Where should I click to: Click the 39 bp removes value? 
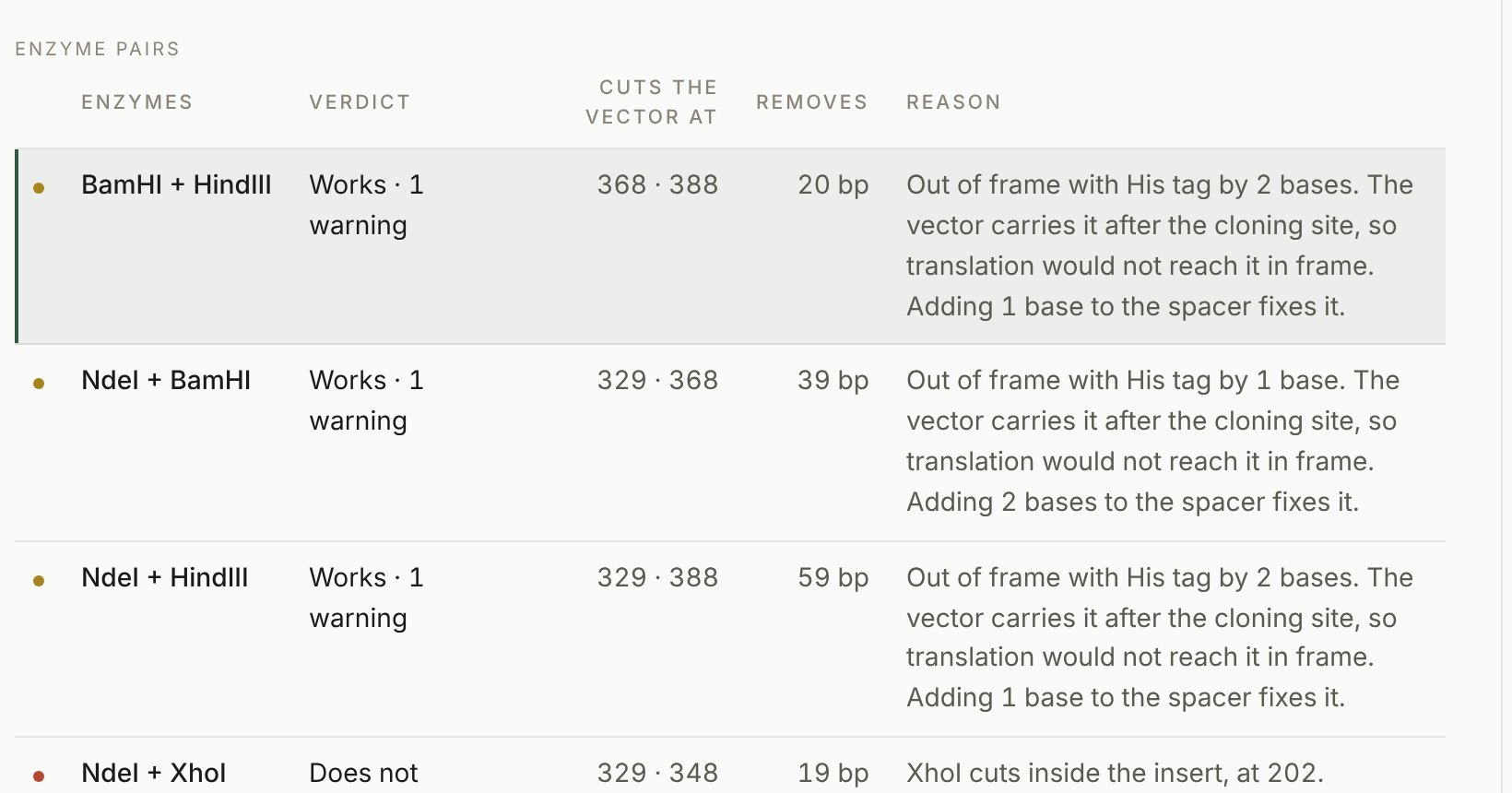click(x=833, y=380)
